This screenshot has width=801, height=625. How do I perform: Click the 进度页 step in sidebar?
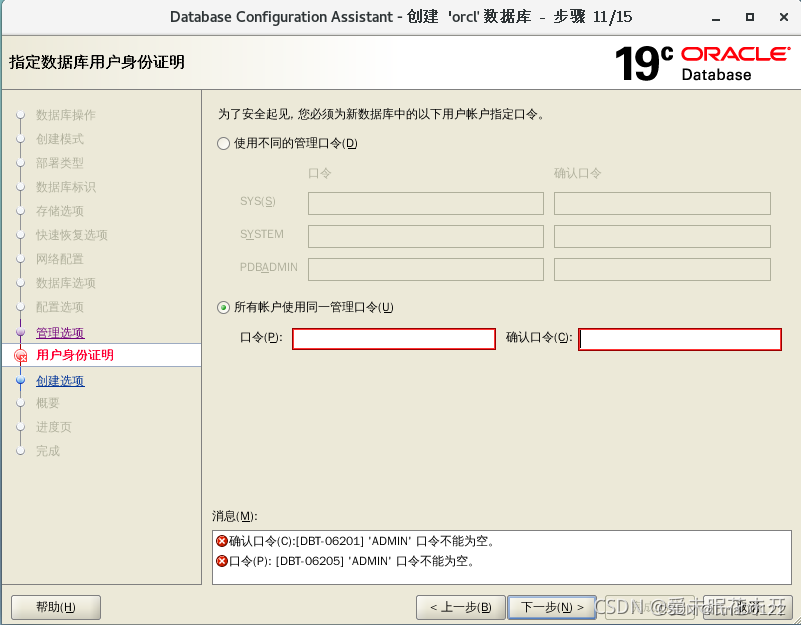(54, 427)
